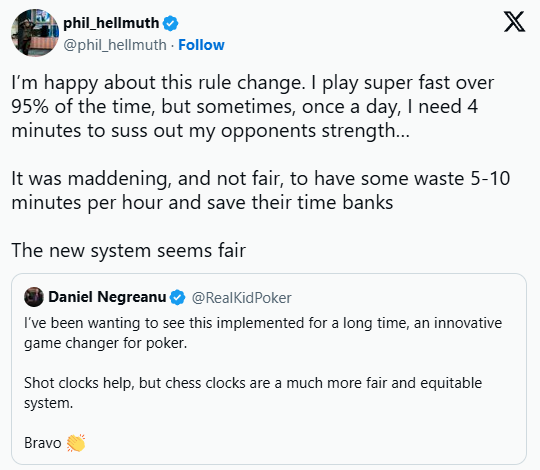Click the X logo icon

[x=514, y=22]
